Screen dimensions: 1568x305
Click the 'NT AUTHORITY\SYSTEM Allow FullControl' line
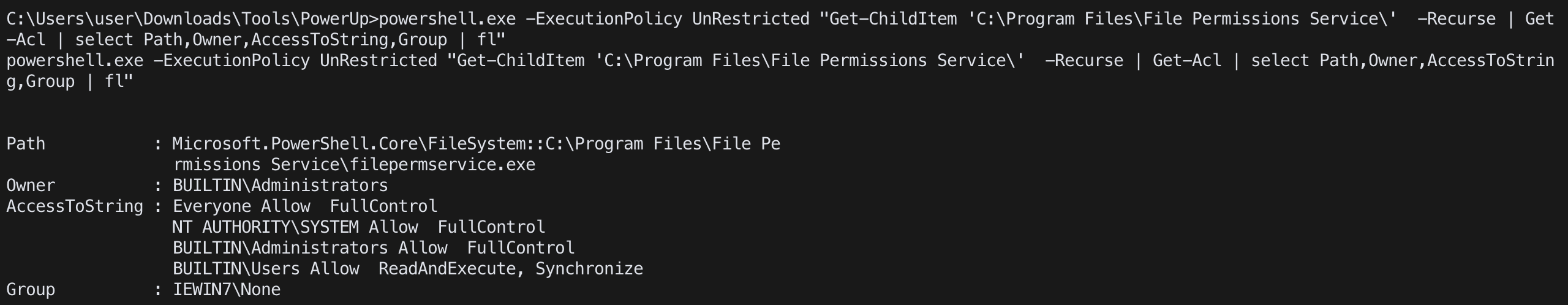click(x=359, y=227)
